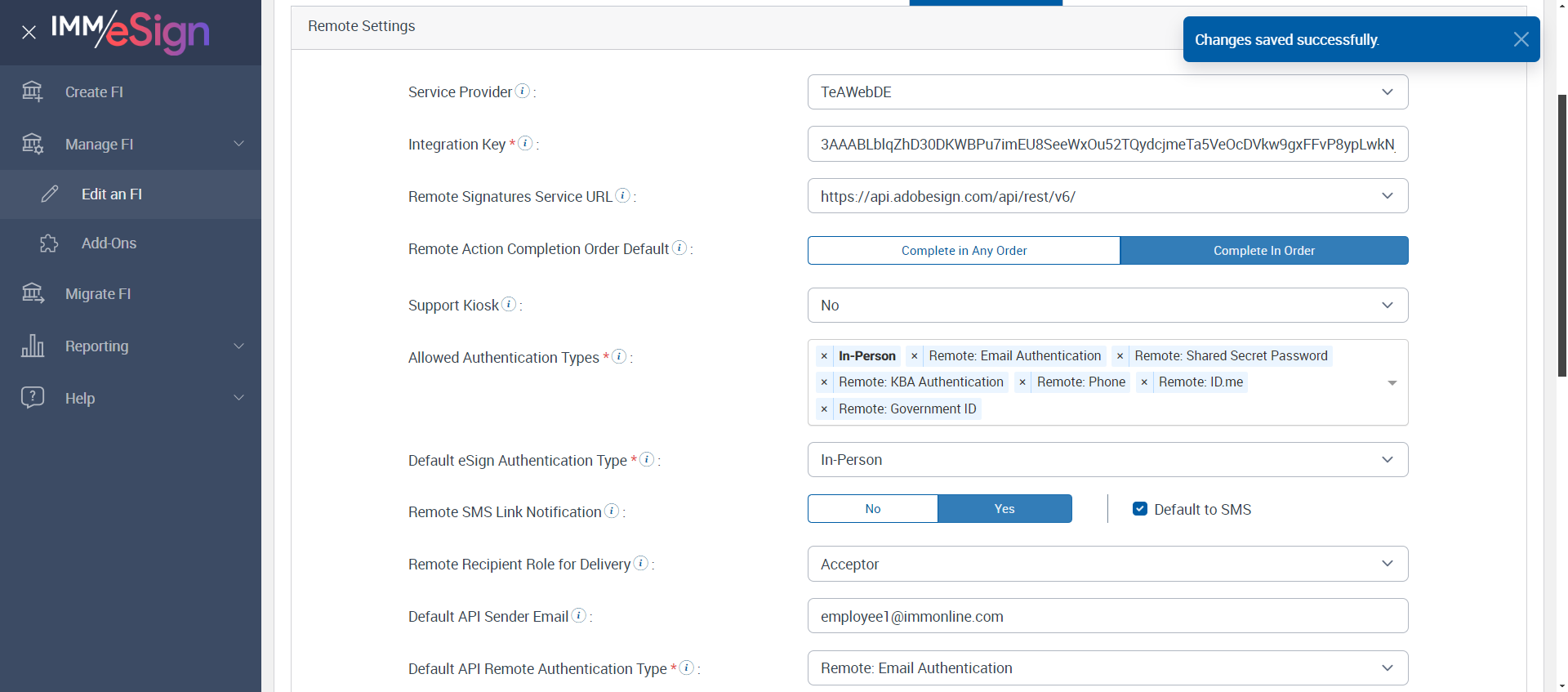Image resolution: width=1568 pixels, height=692 pixels.
Task: Open the Service Provider dropdown
Action: [1107, 92]
